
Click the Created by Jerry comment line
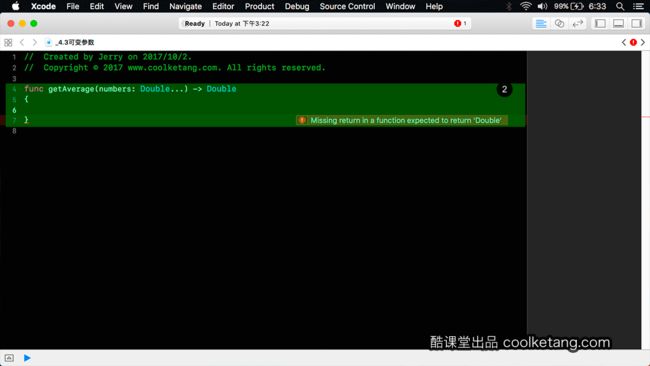[108, 57]
